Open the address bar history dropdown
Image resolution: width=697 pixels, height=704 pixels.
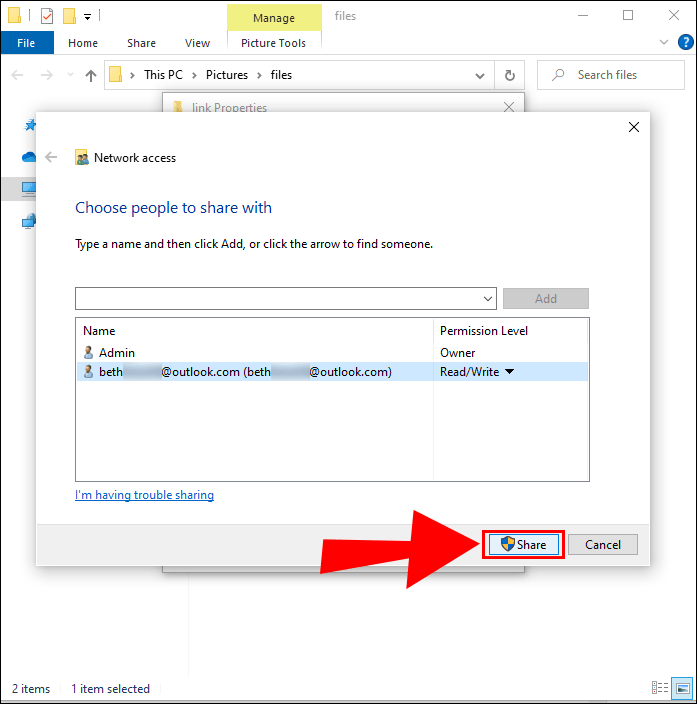[480, 75]
